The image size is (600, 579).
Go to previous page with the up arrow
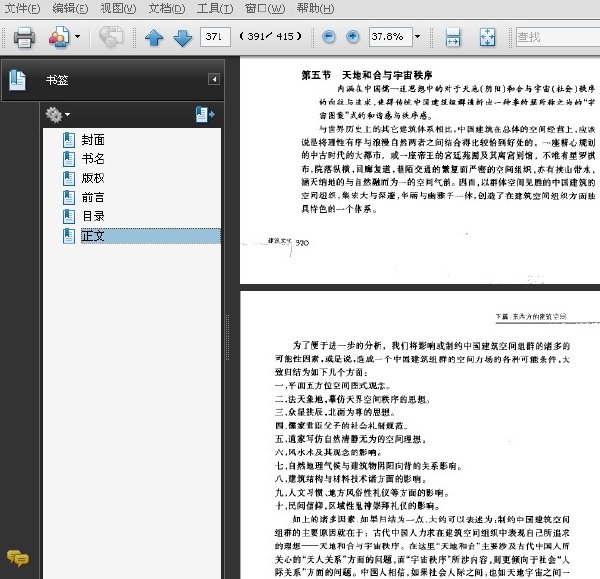[154, 38]
